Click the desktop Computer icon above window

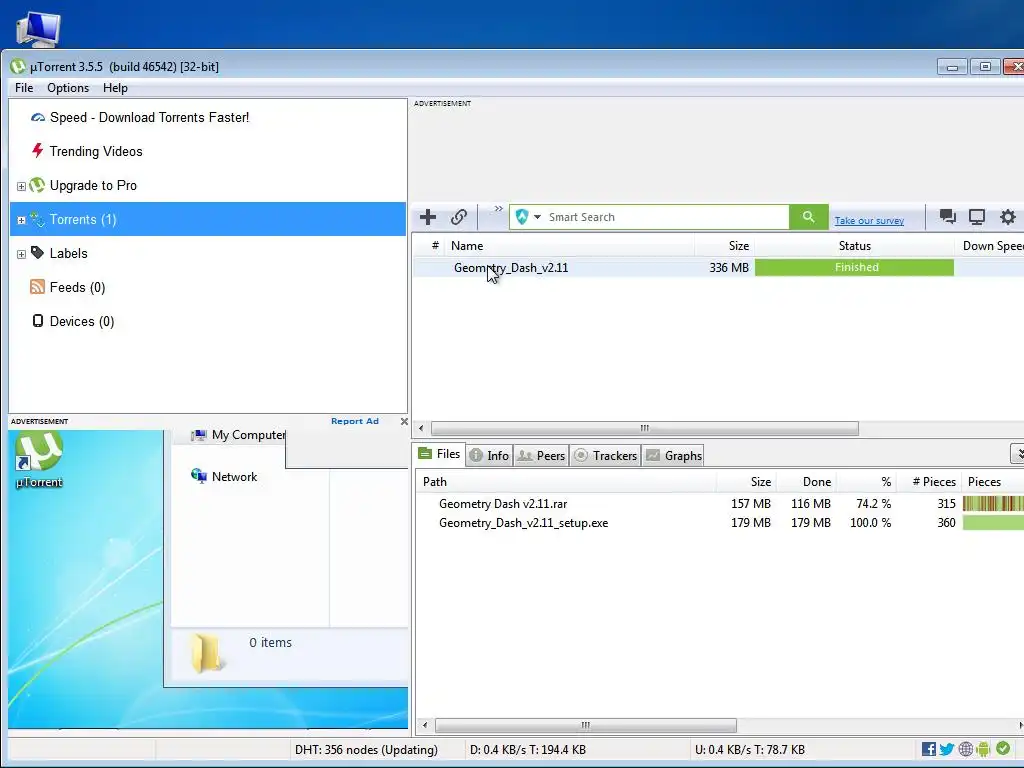coord(38,30)
